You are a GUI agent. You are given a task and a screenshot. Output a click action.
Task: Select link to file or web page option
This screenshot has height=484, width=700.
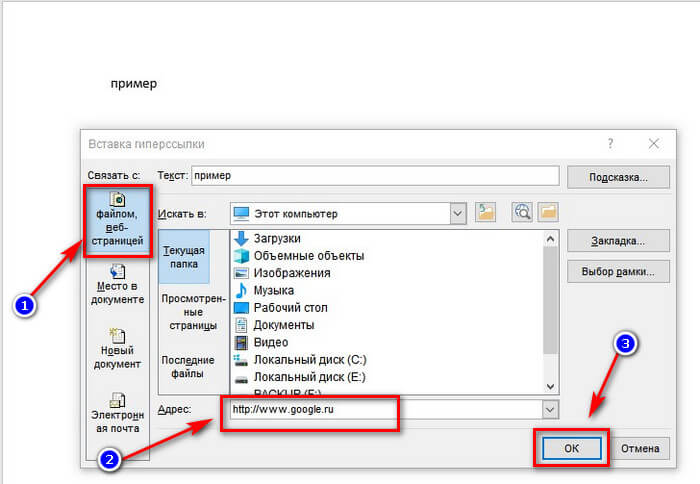point(117,221)
